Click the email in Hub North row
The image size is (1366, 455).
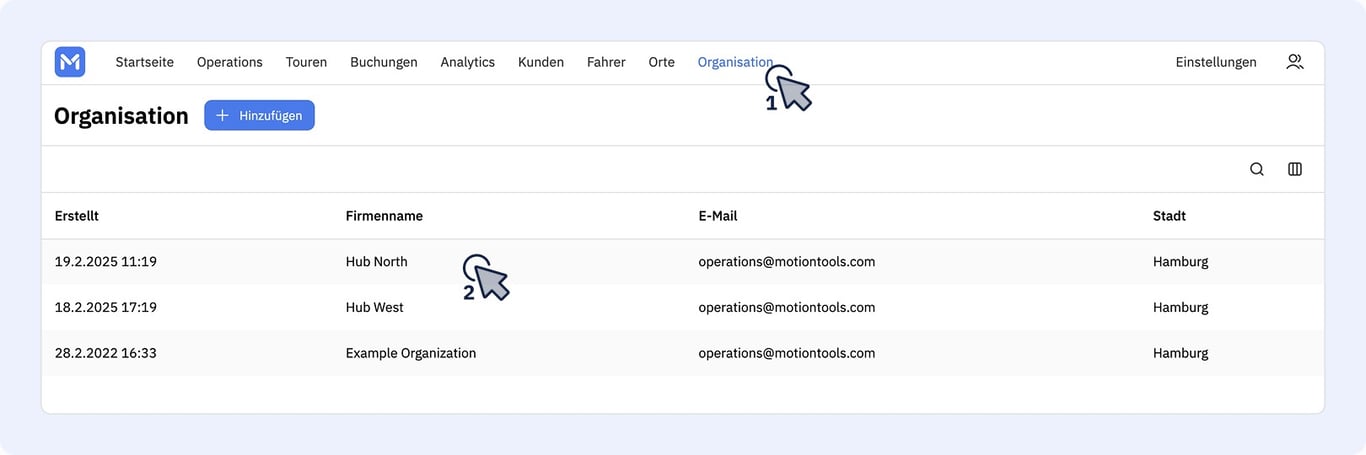(x=786, y=262)
